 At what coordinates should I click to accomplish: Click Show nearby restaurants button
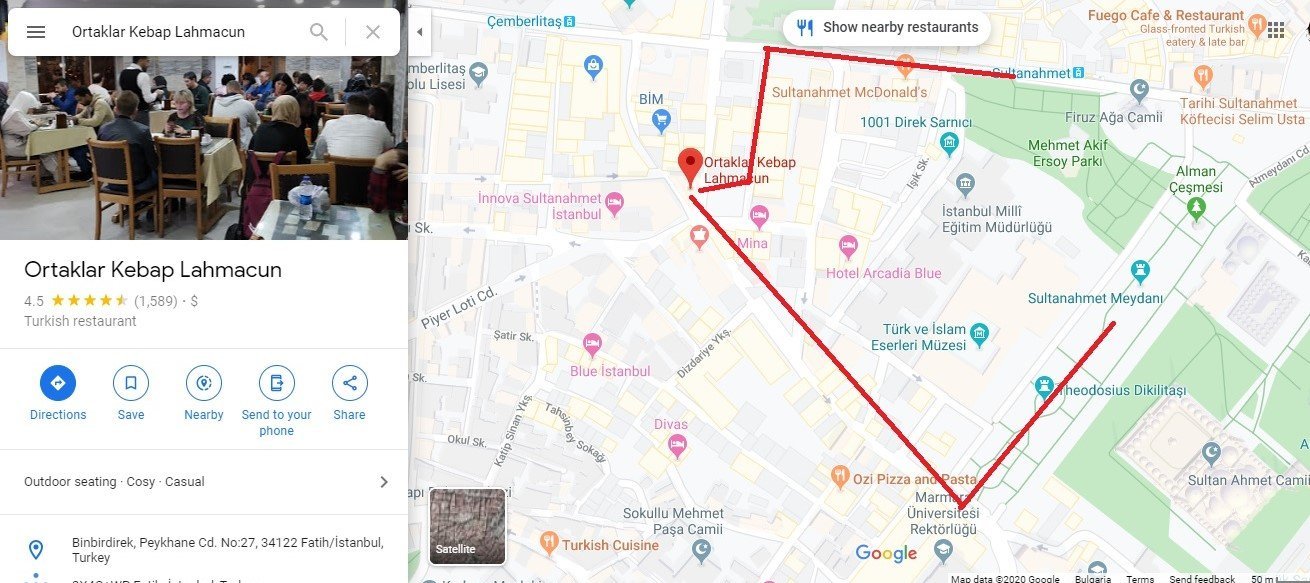[x=887, y=28]
